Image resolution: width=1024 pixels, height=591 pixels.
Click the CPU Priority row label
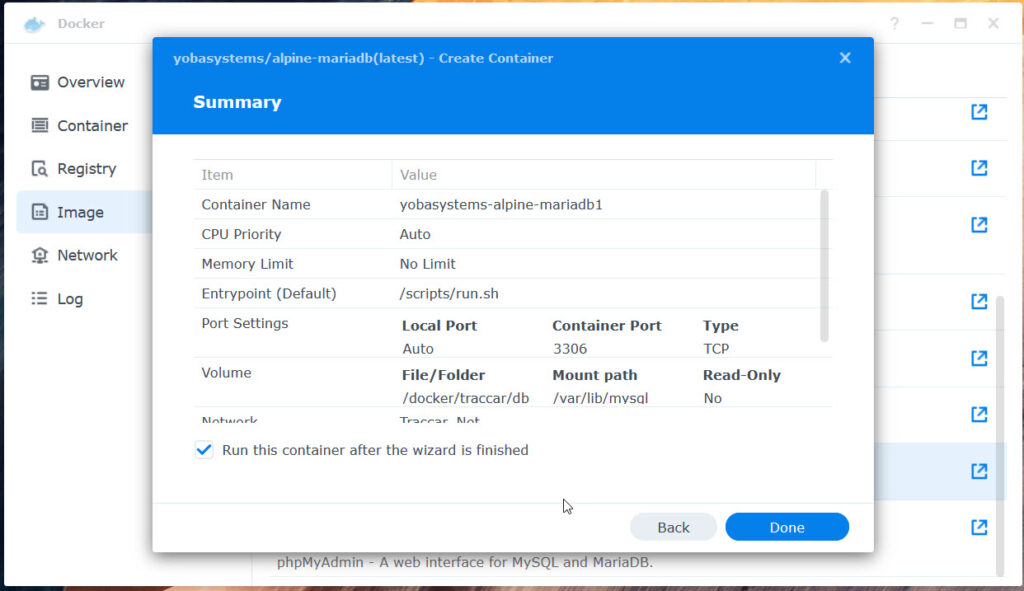(241, 234)
